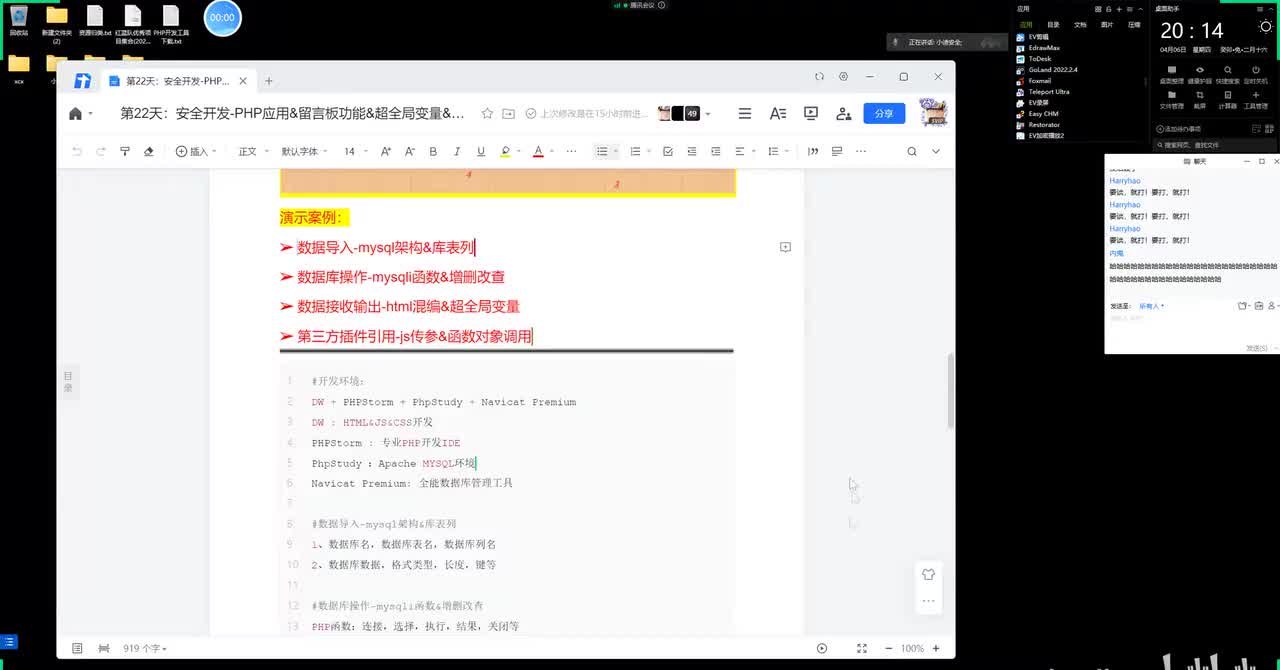Open text style settings A icon

tap(778, 114)
